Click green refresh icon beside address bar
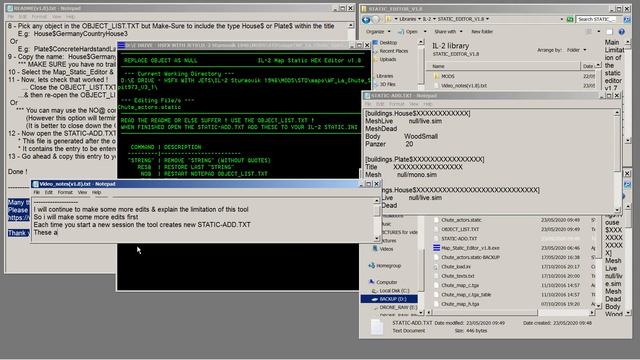 click(x=570, y=19)
